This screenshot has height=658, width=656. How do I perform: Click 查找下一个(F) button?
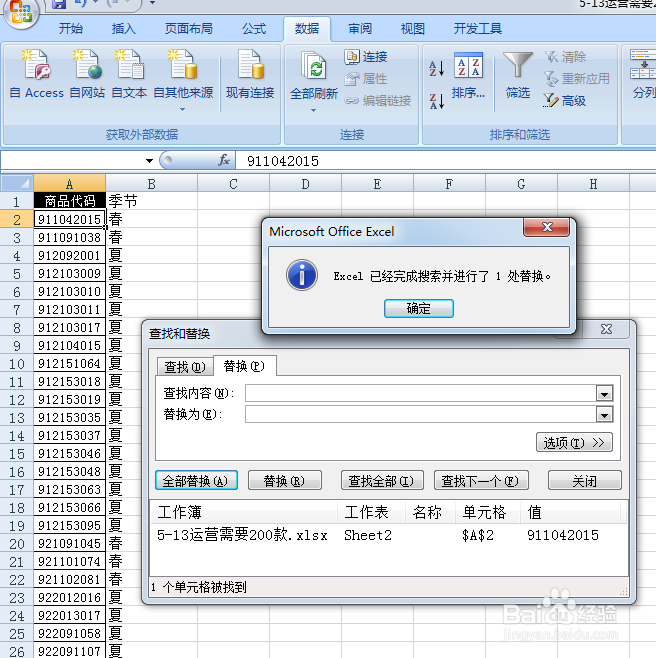pyautogui.click(x=481, y=480)
